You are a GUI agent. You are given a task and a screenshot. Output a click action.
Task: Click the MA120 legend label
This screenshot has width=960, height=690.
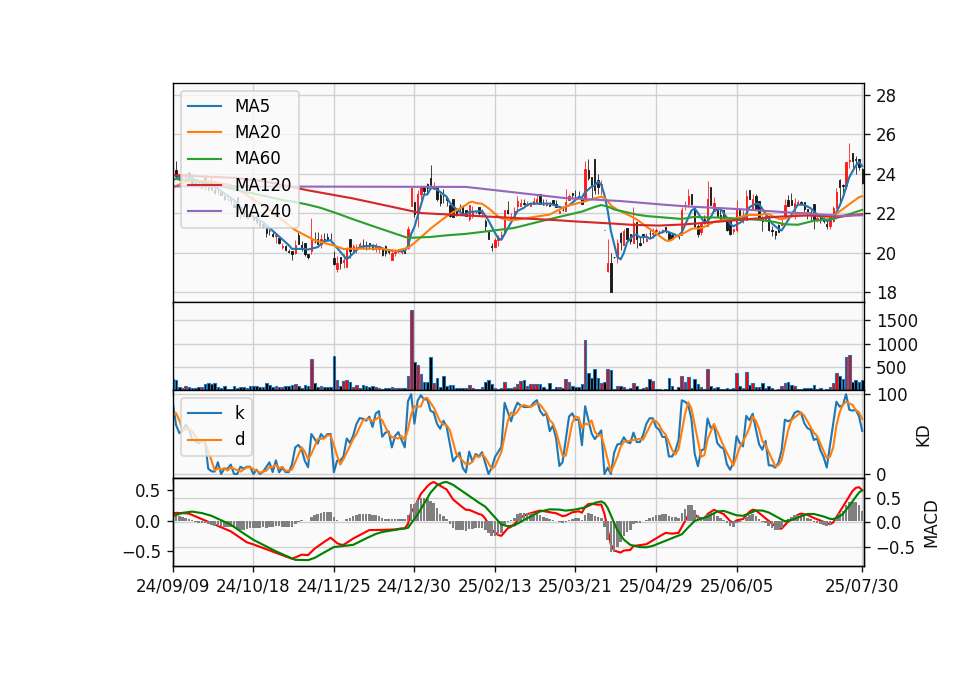pyautogui.click(x=263, y=184)
